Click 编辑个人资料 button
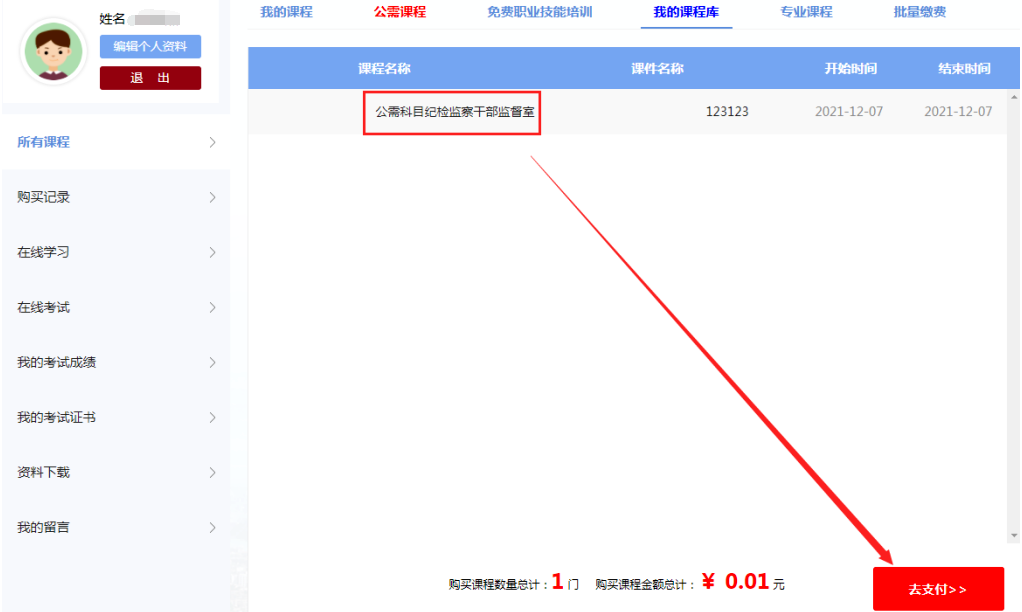The width and height of the screenshot is (1022, 612). coord(150,46)
